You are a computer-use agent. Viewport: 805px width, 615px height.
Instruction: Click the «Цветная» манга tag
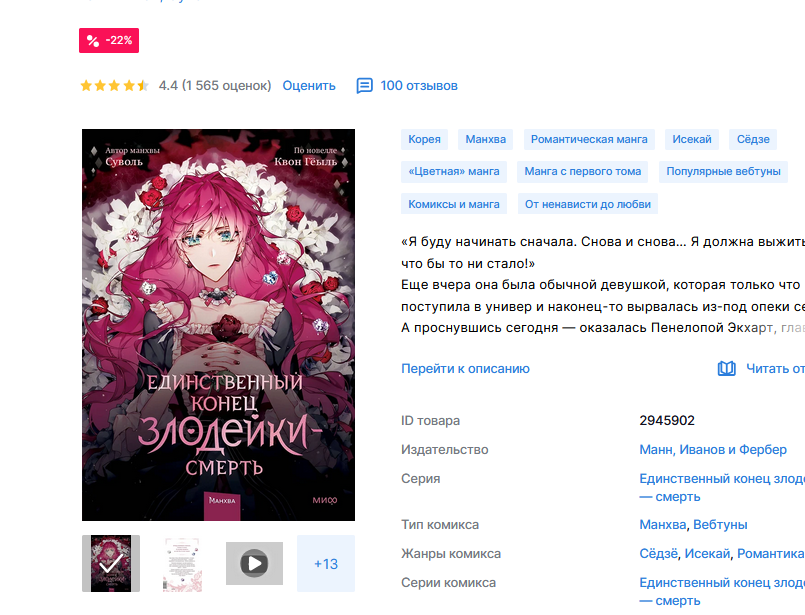click(x=454, y=171)
